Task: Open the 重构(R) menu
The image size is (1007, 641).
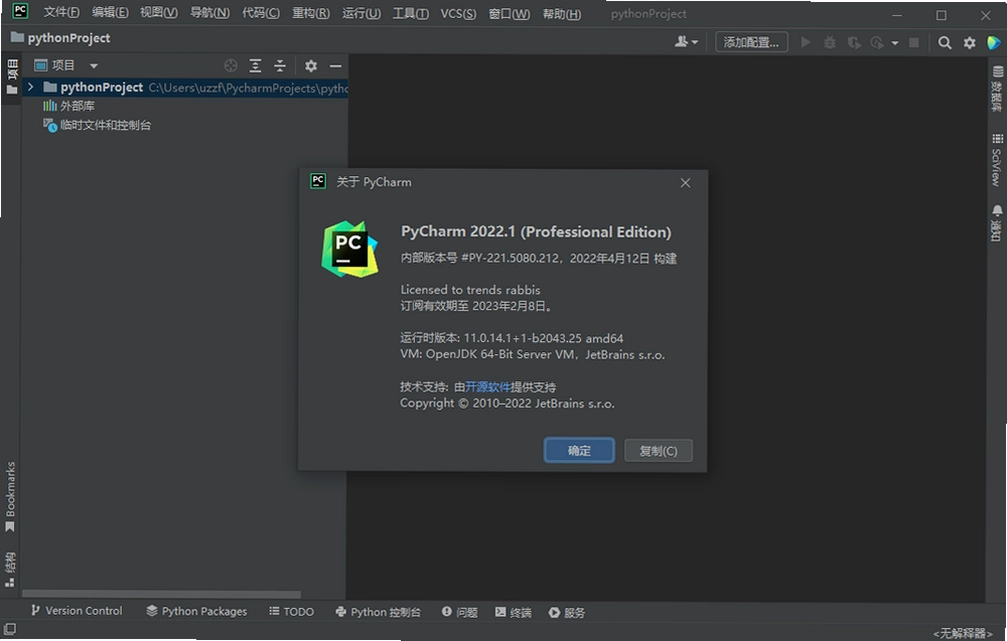Action: pyautogui.click(x=311, y=13)
